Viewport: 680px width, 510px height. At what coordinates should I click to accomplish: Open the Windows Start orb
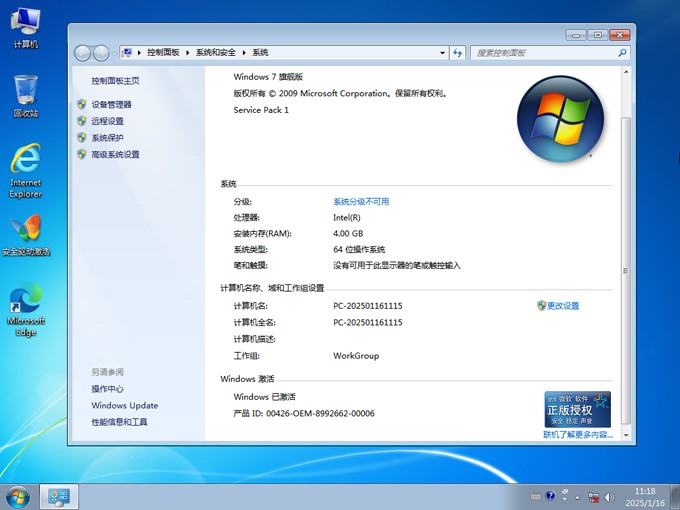(18, 497)
